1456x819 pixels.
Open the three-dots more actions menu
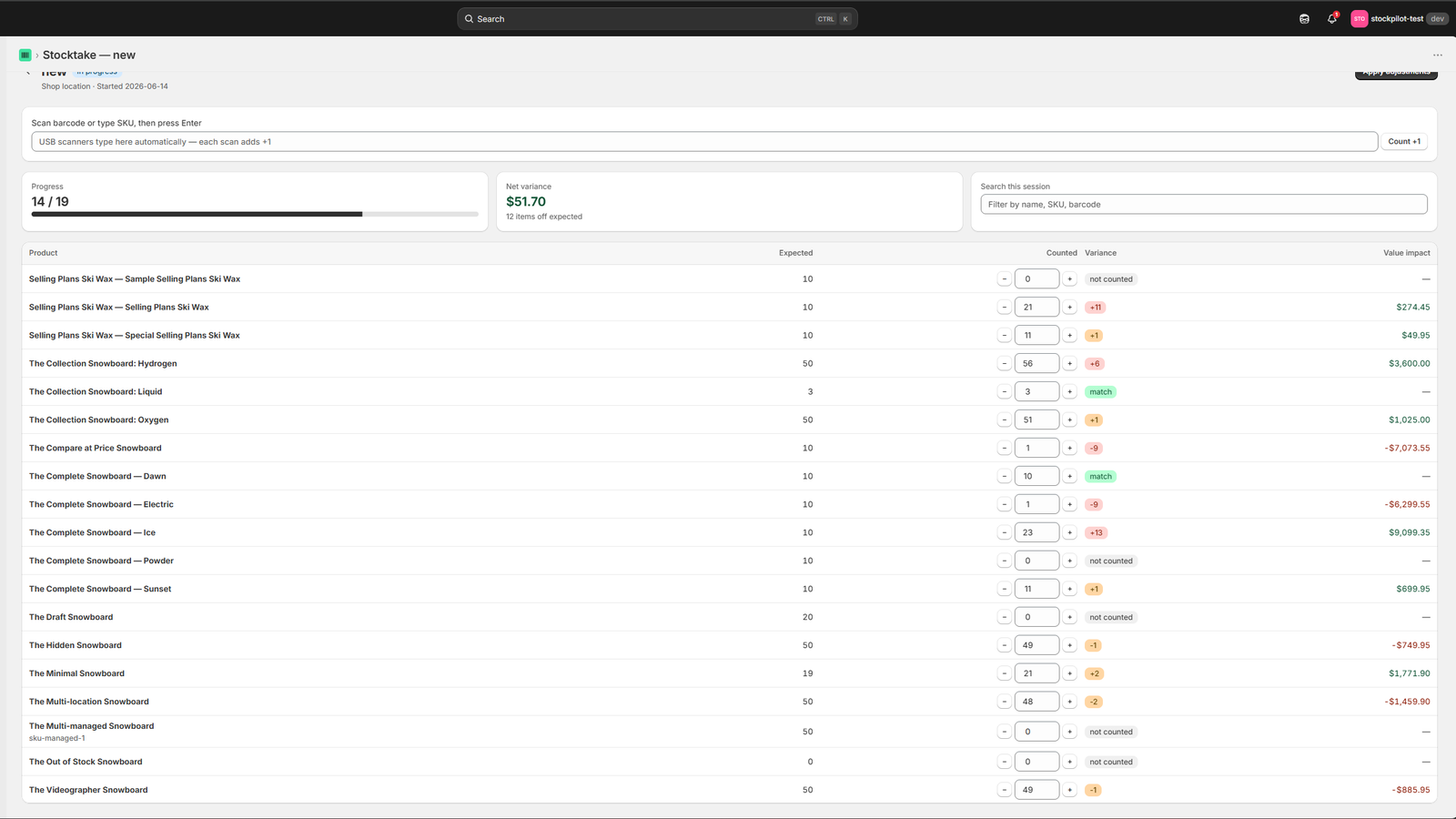(1438, 55)
